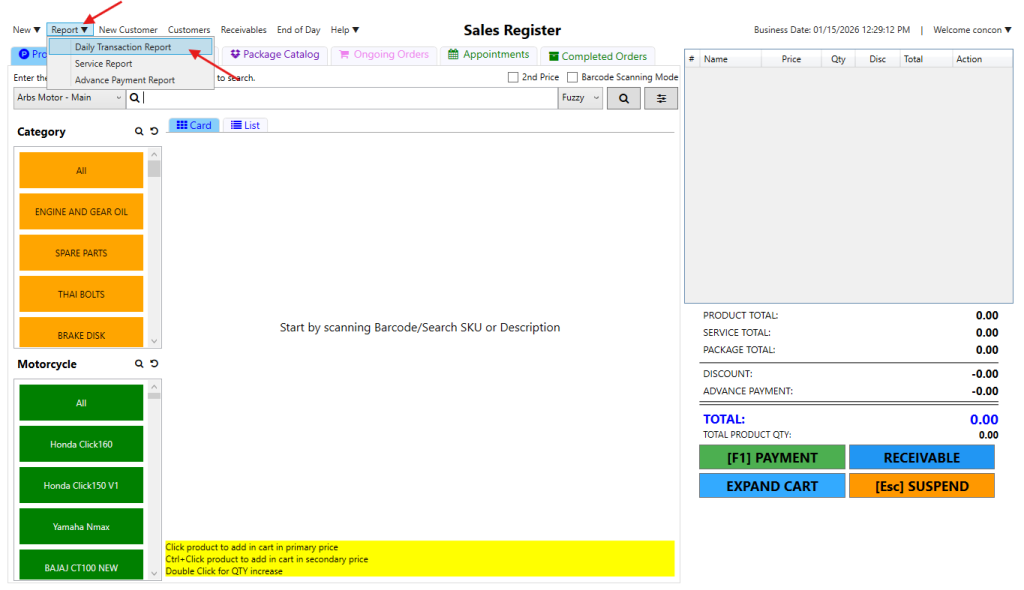
Task: Open the filter settings sliders button
Action: tap(661, 98)
